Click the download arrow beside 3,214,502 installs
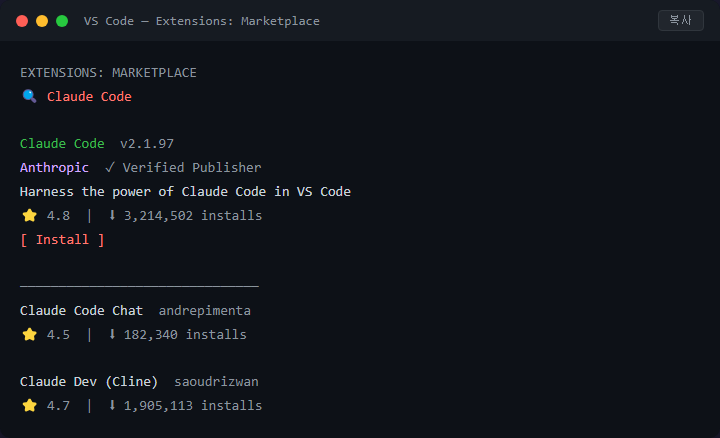 click(x=112, y=215)
